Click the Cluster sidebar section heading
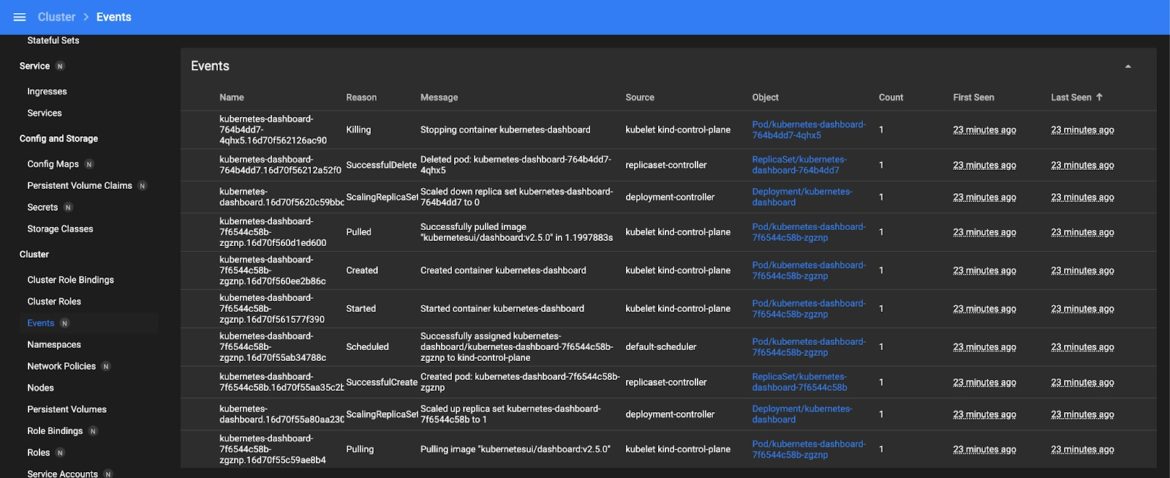Viewport: 1170px width, 478px height. tap(34, 254)
